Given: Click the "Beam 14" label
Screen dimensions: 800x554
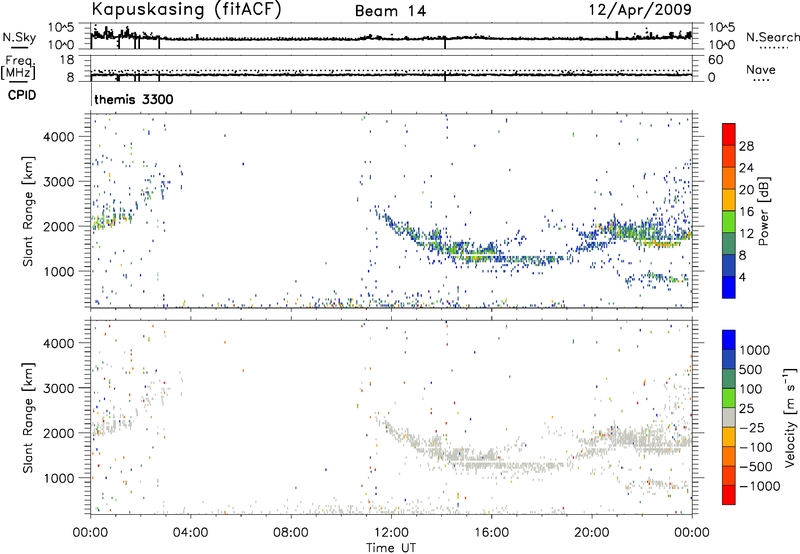Looking at the screenshot, I should (390, 11).
